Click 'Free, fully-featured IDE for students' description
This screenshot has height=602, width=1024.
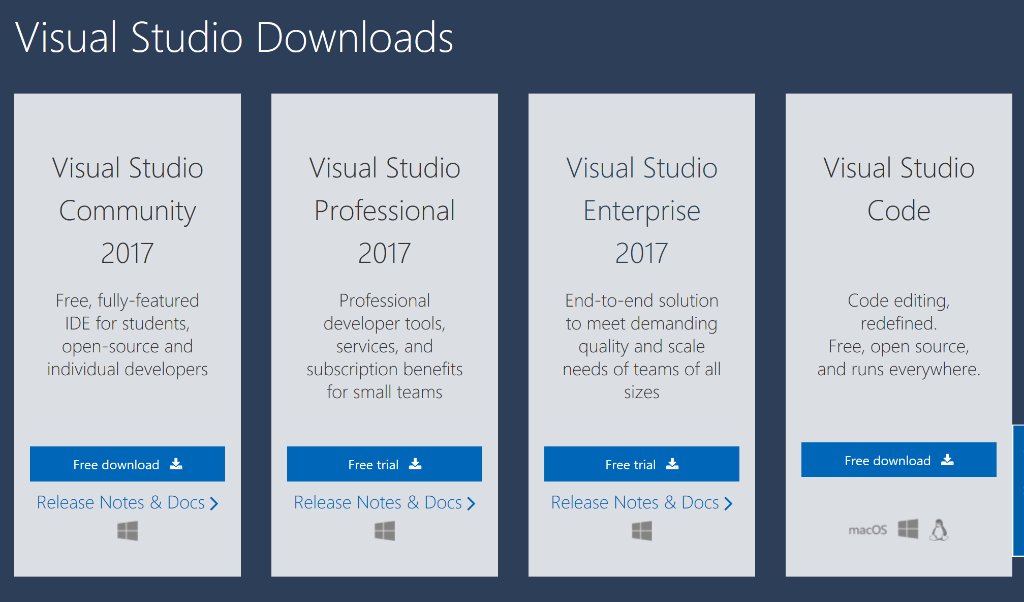pyautogui.click(x=127, y=335)
